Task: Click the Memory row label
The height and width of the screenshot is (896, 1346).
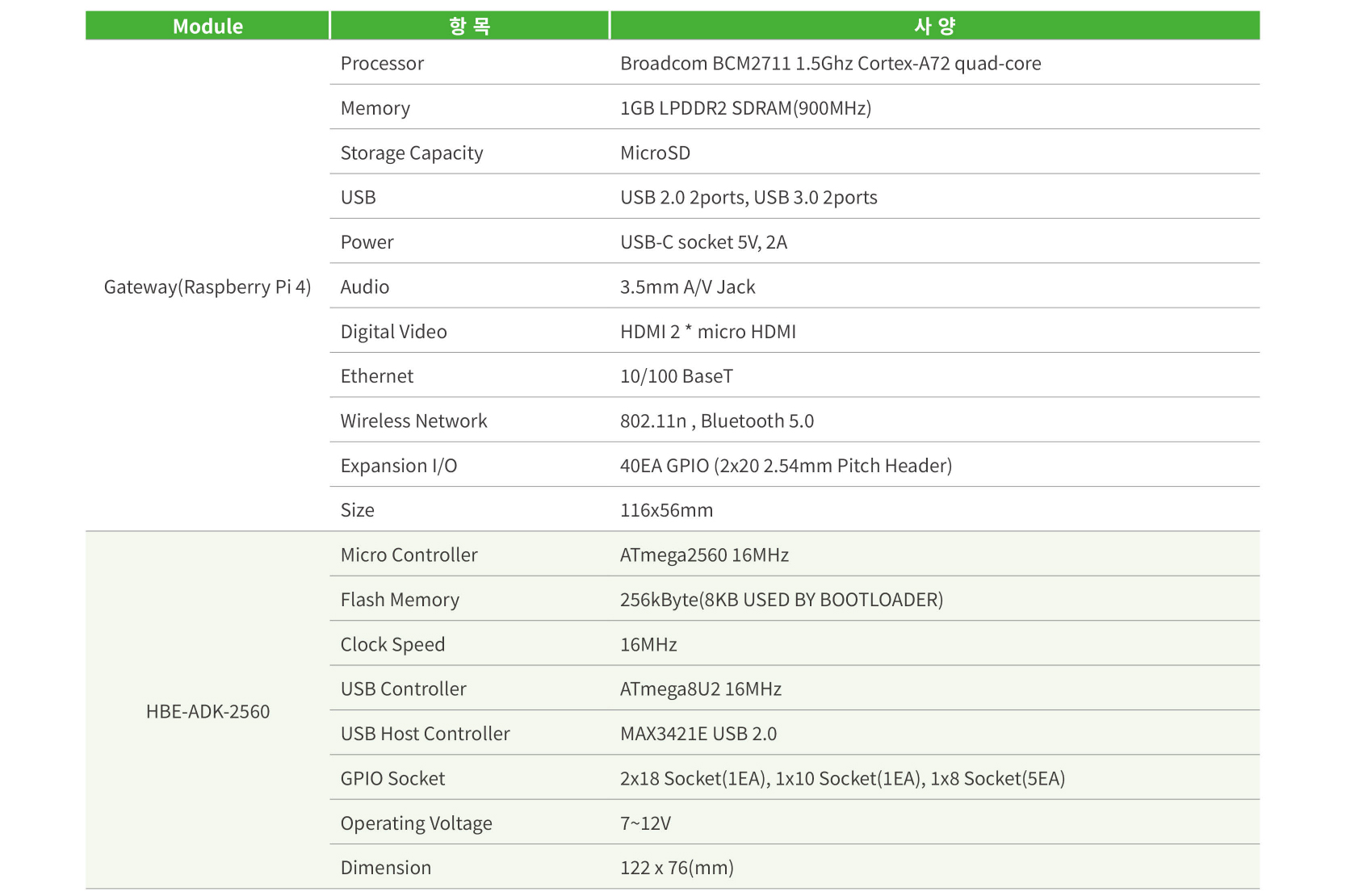Action: (375, 108)
